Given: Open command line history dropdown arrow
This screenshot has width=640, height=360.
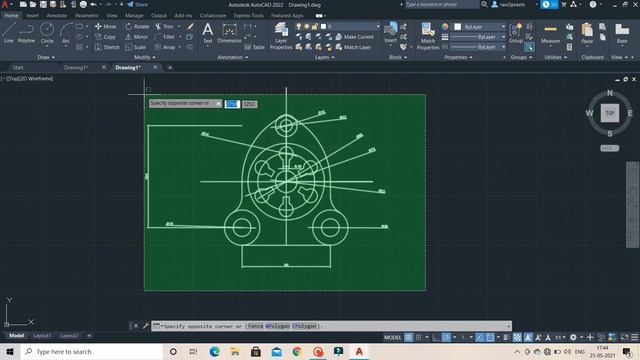Looking at the screenshot, I should point(508,326).
